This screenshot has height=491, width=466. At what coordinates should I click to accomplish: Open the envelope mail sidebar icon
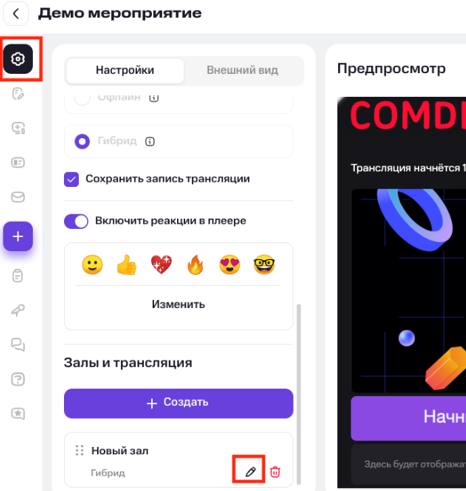18,197
